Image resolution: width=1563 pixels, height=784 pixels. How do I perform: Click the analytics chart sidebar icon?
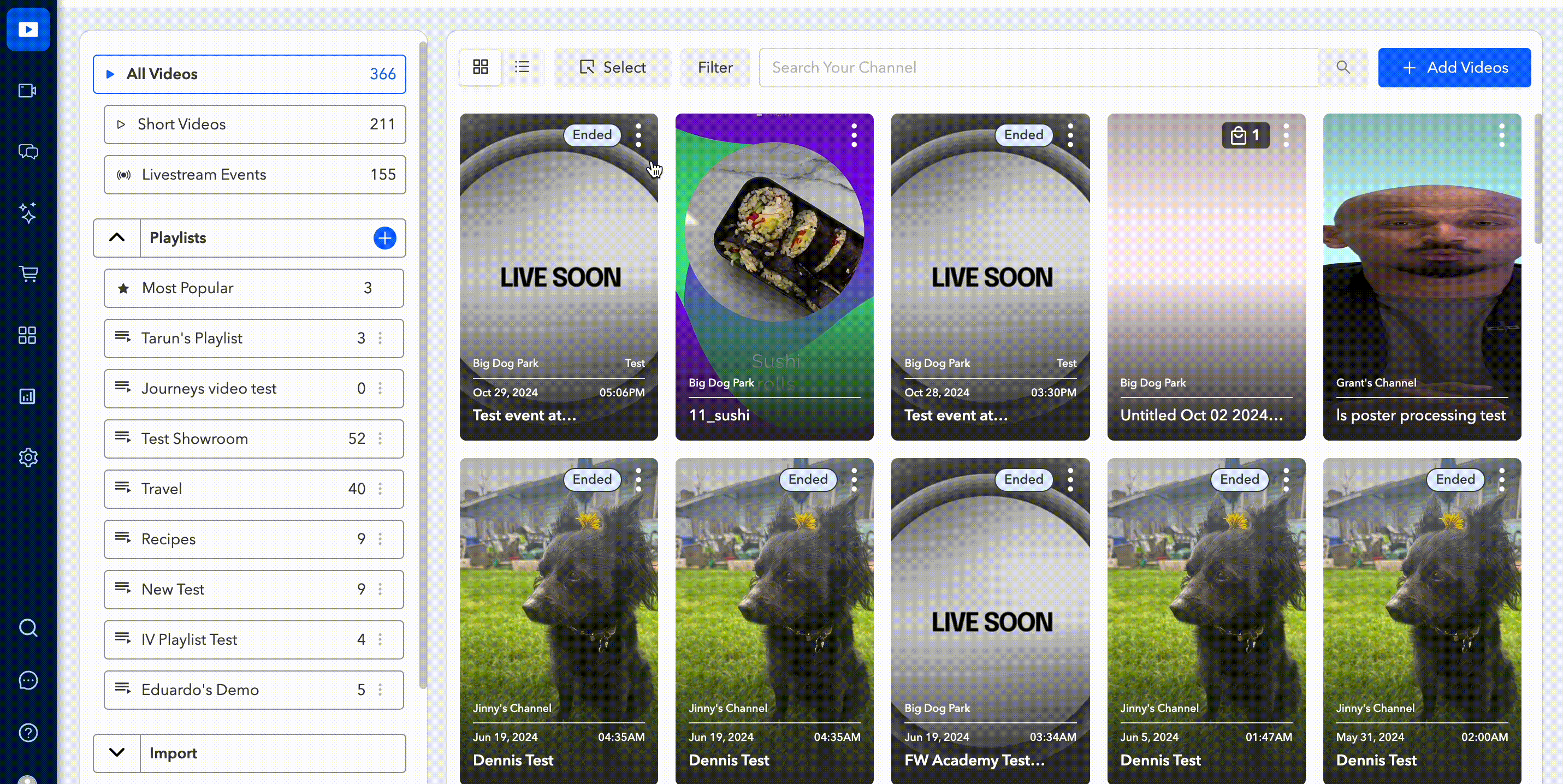(28, 396)
